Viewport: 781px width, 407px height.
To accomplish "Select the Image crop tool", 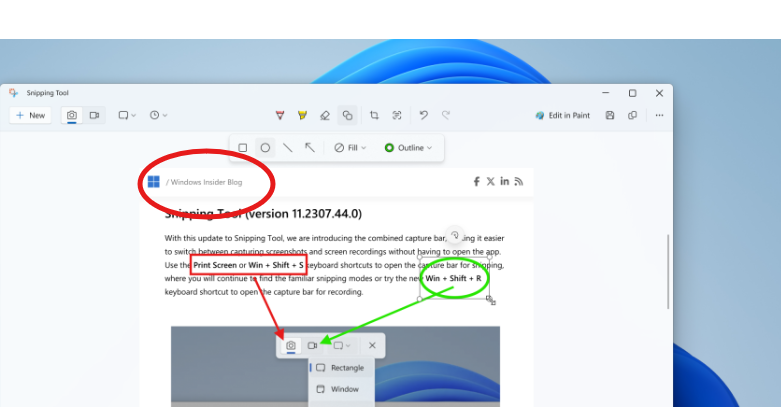I will click(374, 115).
